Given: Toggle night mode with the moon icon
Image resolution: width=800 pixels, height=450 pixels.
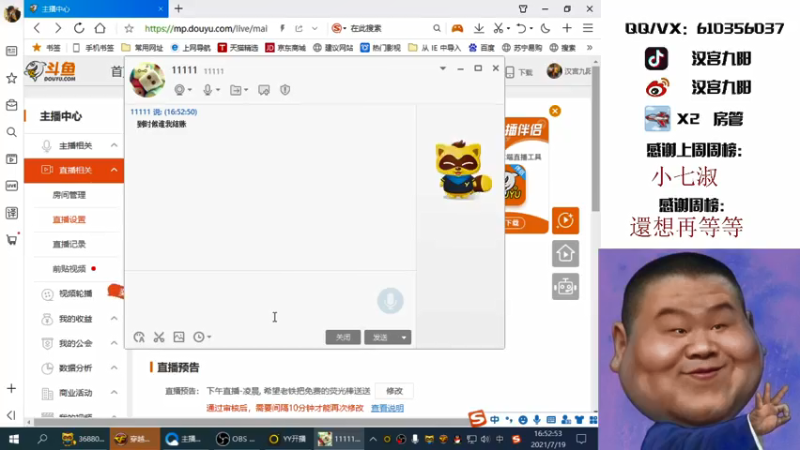Looking at the screenshot, I should coord(545,29).
